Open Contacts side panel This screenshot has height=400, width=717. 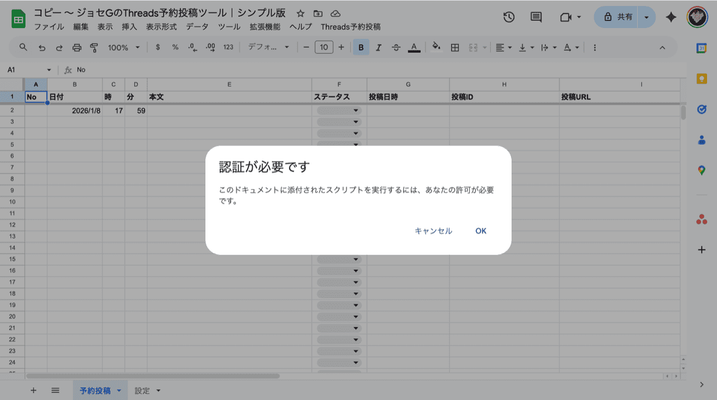click(x=701, y=140)
